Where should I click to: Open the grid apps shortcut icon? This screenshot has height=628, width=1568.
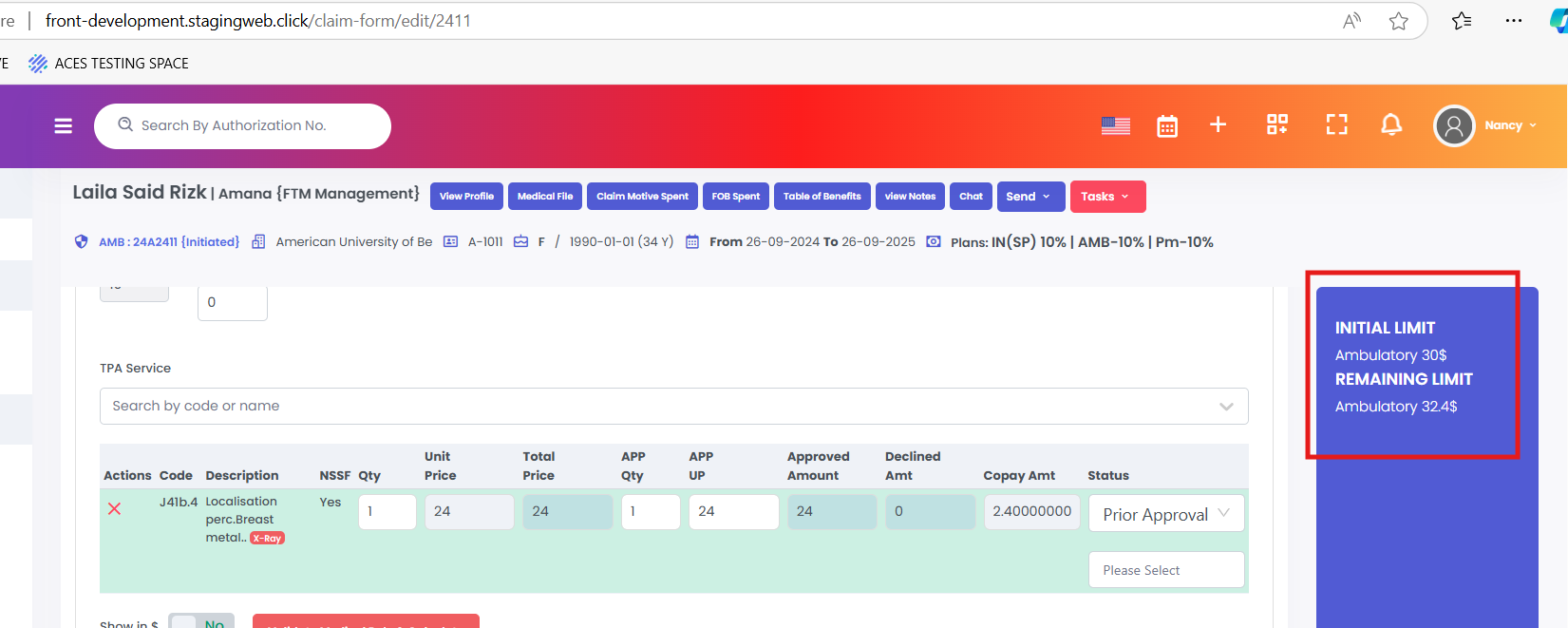click(x=1277, y=124)
